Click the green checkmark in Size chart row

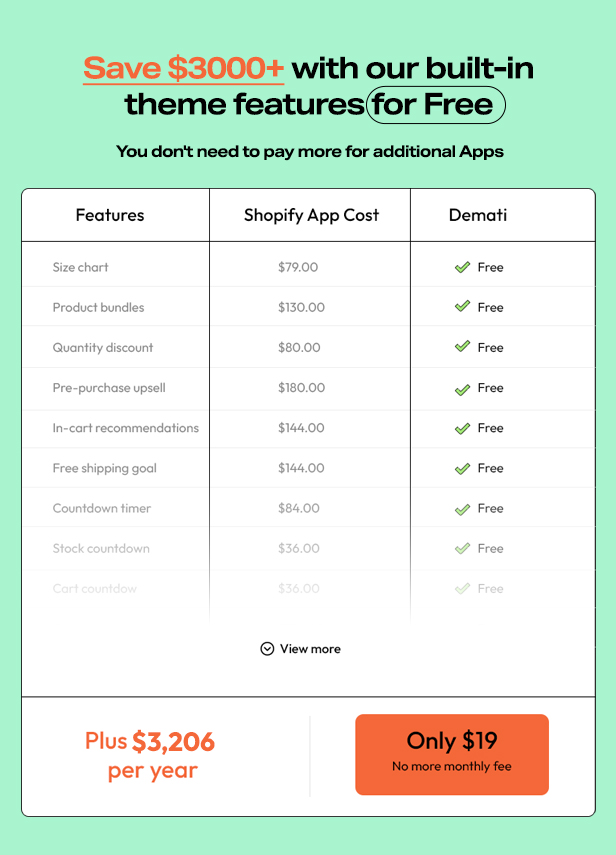point(462,267)
